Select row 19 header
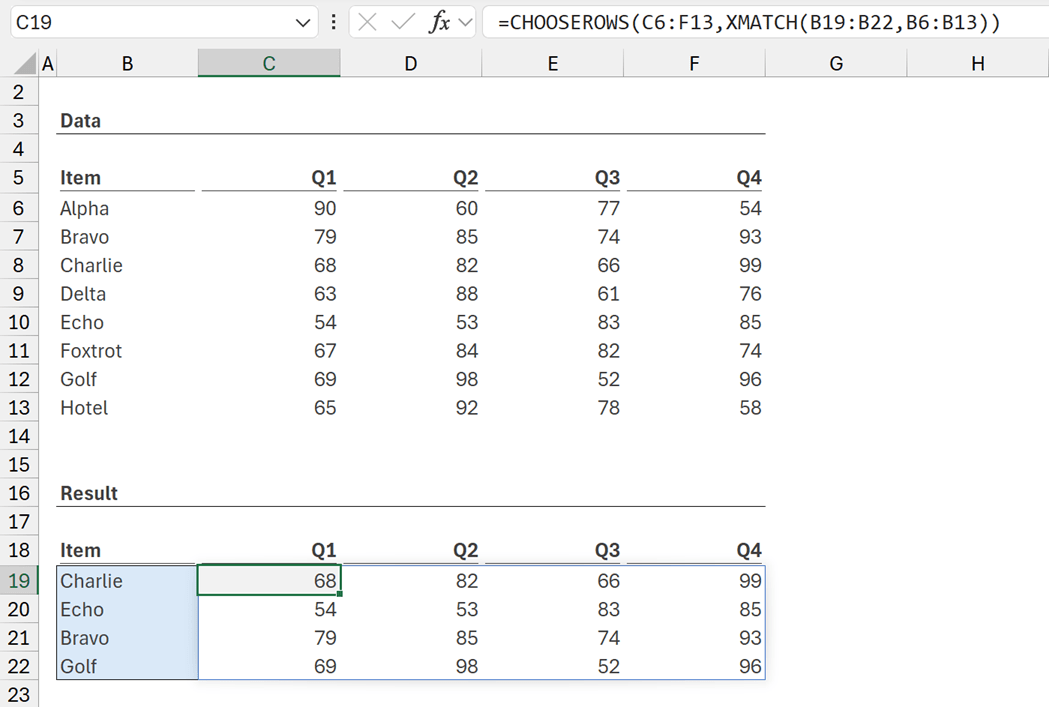The image size is (1049, 707). point(18,581)
